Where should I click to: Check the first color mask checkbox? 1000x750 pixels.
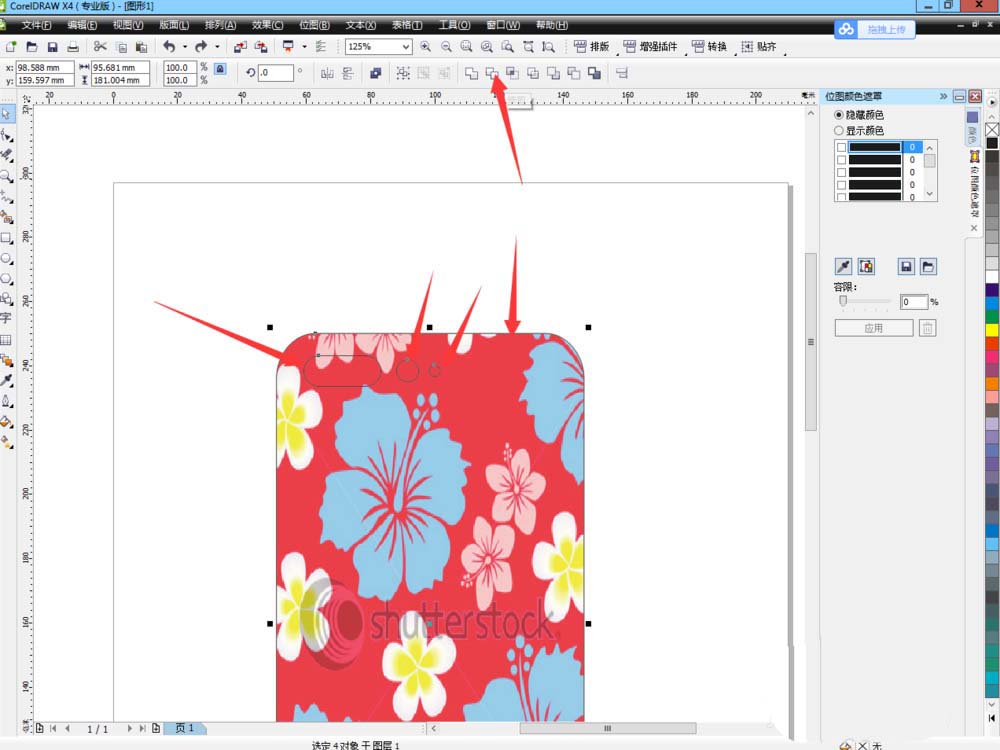[841, 147]
